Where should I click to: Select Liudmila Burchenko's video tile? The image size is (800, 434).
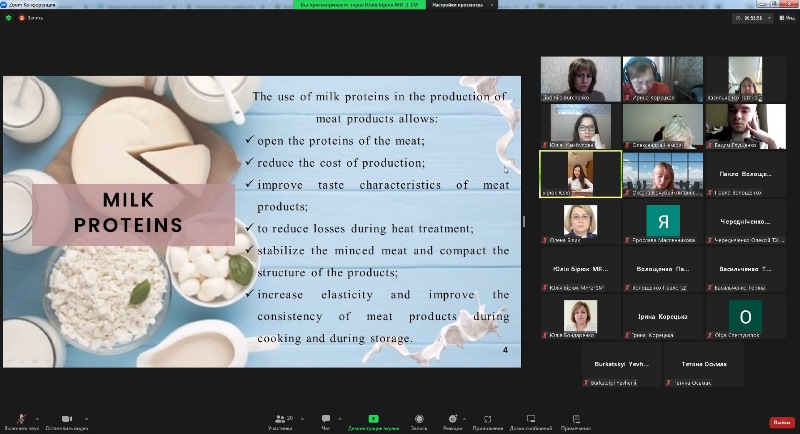click(x=581, y=79)
